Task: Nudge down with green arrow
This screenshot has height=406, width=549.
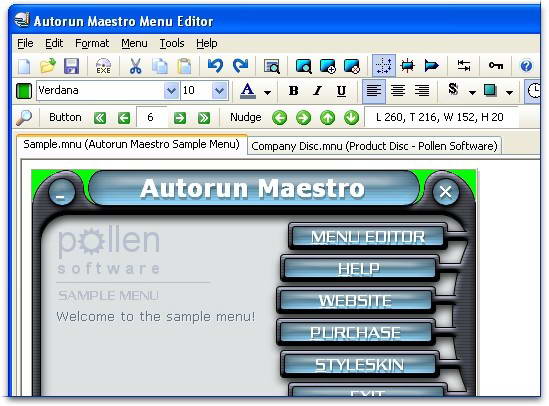Action: coord(351,118)
